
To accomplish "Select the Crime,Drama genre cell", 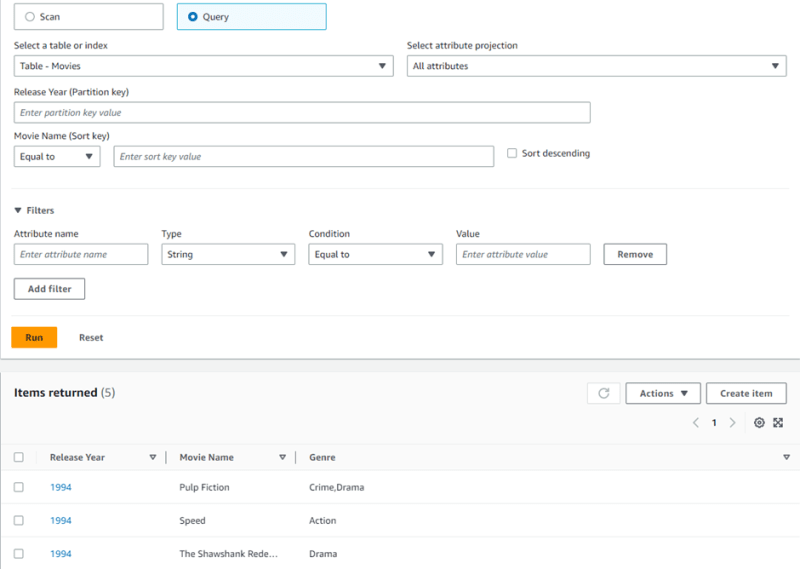I will [x=337, y=487].
